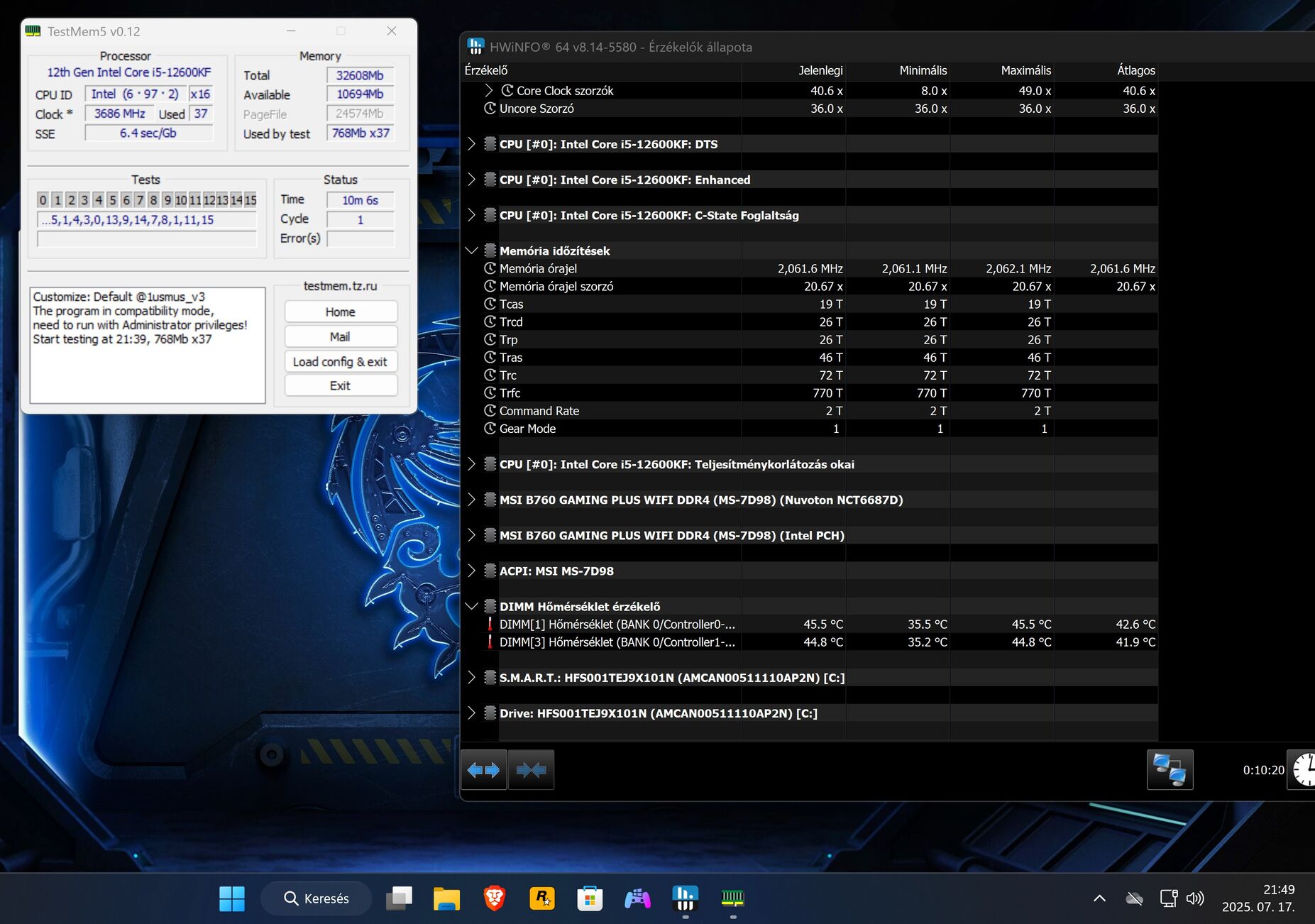Click the Minimális column header

(x=898, y=70)
